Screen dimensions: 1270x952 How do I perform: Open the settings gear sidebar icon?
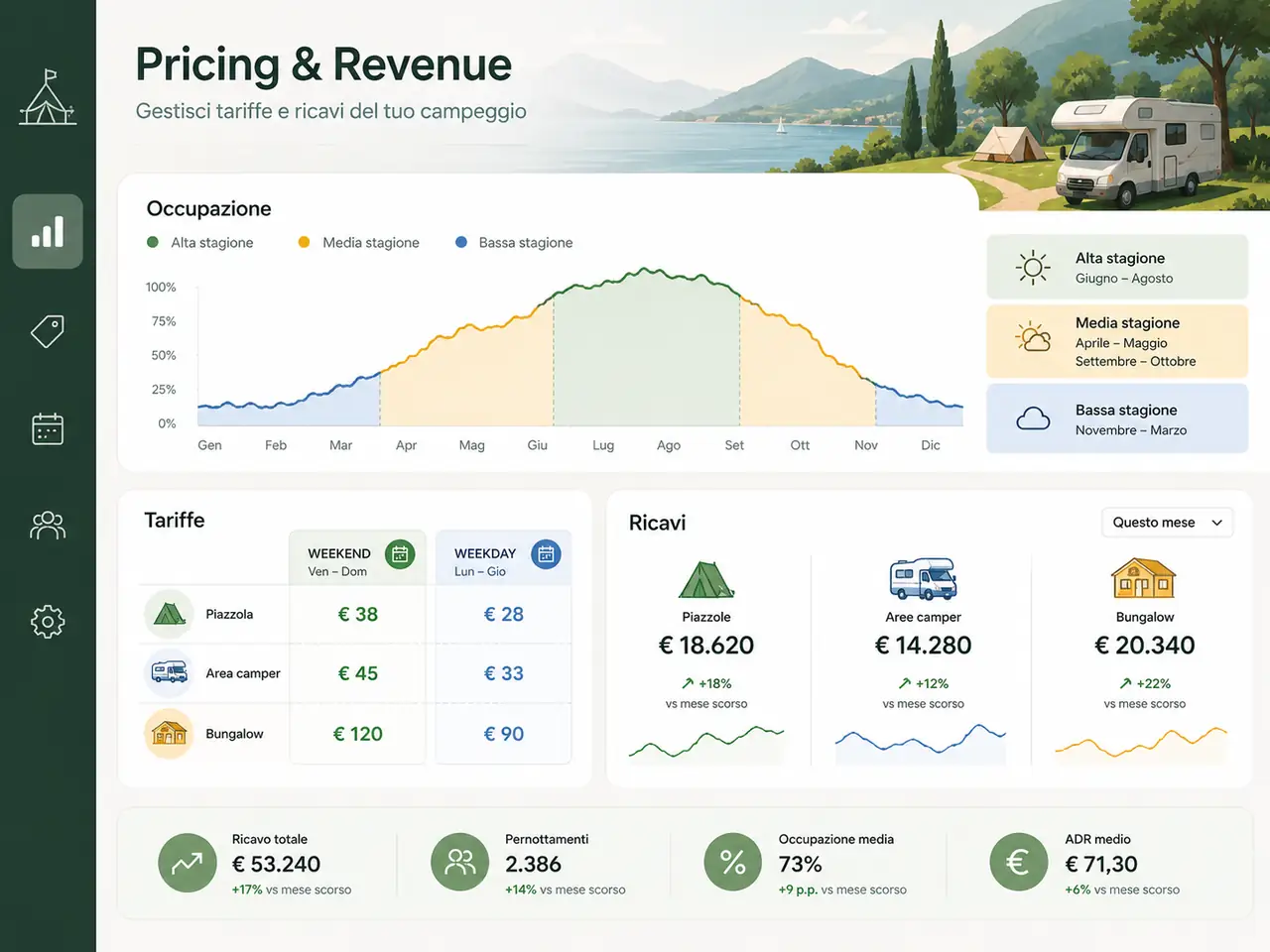(48, 622)
